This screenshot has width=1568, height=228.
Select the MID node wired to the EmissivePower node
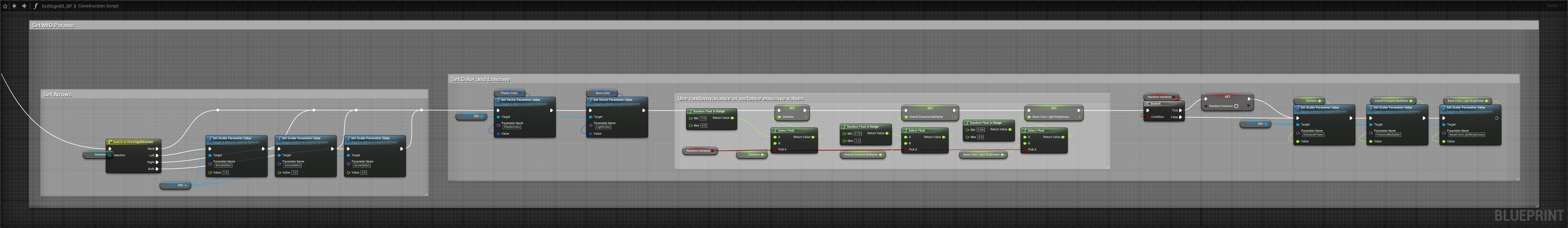coord(1256,124)
